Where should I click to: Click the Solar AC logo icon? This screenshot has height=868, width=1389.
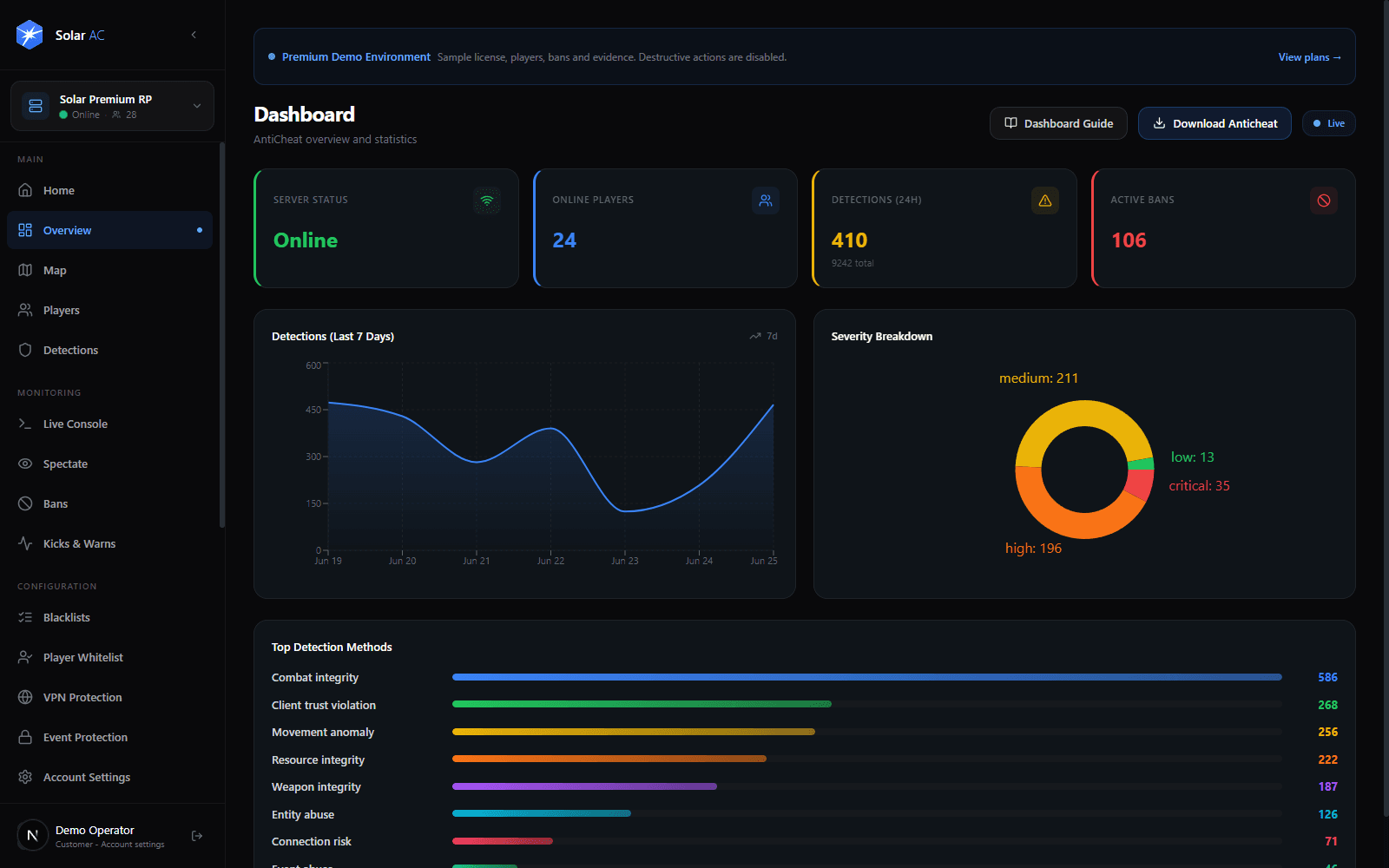[30, 35]
